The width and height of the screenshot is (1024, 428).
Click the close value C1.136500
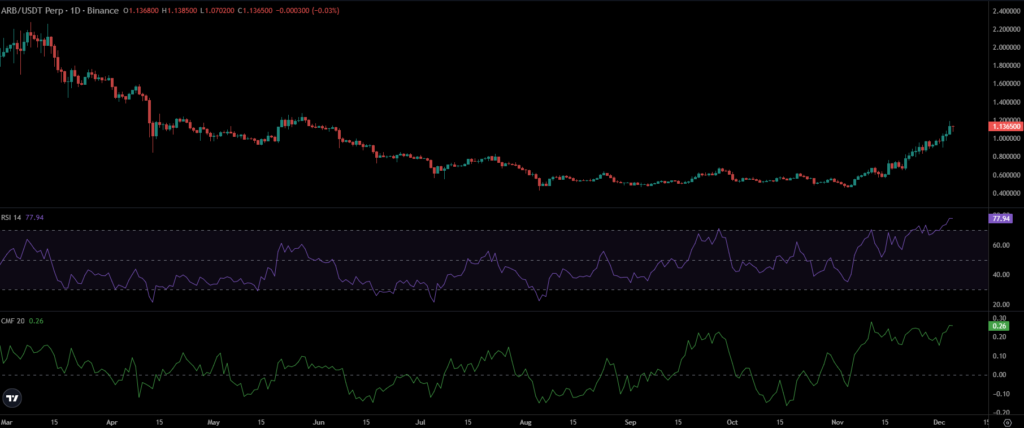coord(255,10)
